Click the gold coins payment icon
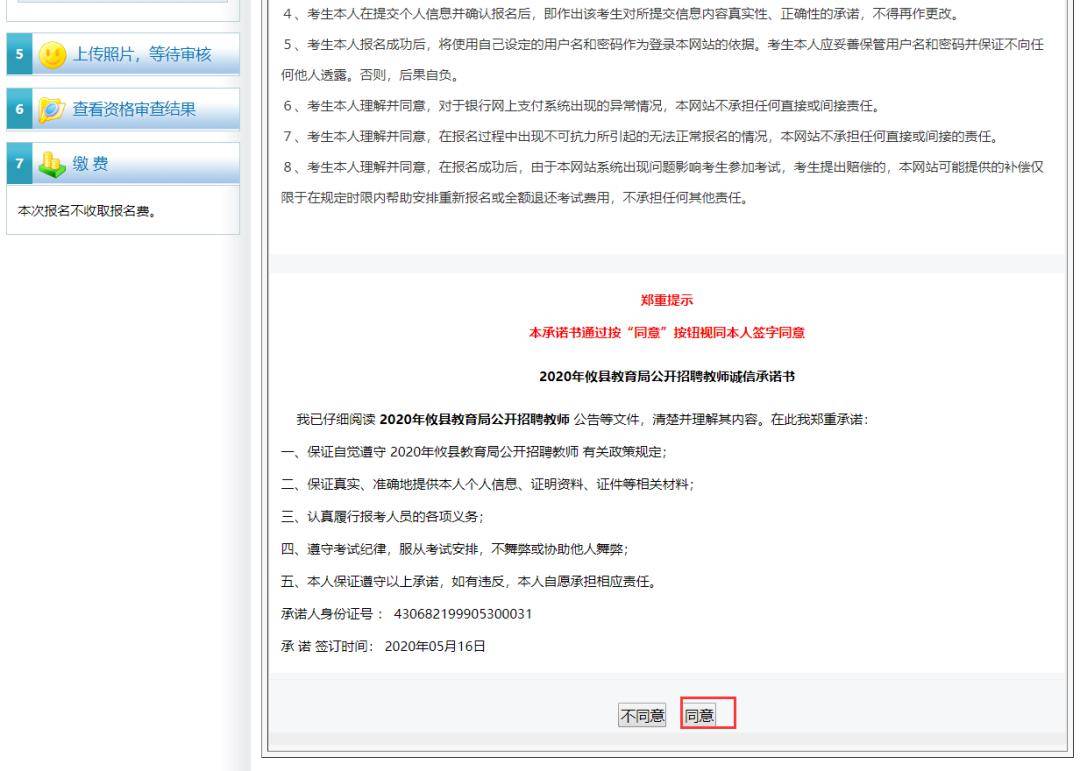This screenshot has height=771, width=1080. pos(52,164)
